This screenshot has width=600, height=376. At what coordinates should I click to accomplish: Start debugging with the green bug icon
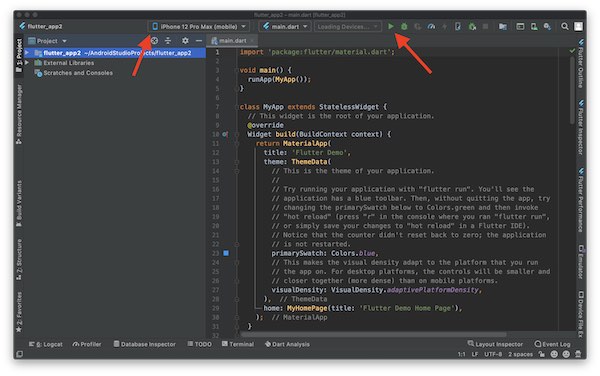(x=404, y=26)
